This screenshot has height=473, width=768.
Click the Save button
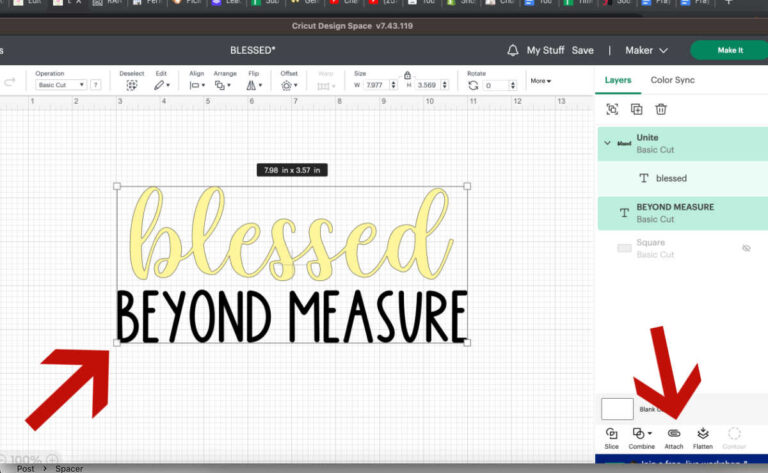(x=582, y=50)
